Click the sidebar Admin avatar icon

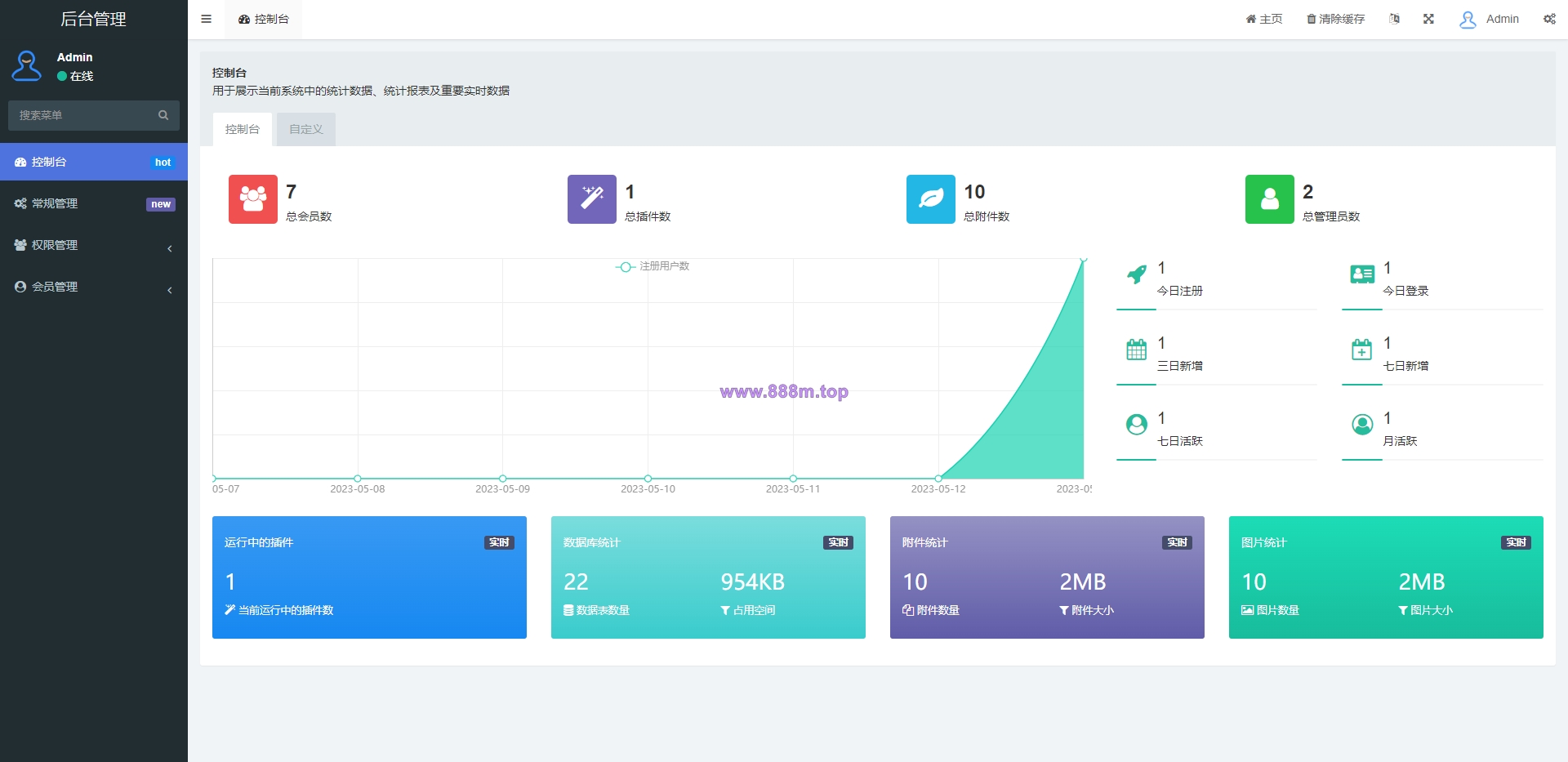tap(27, 66)
